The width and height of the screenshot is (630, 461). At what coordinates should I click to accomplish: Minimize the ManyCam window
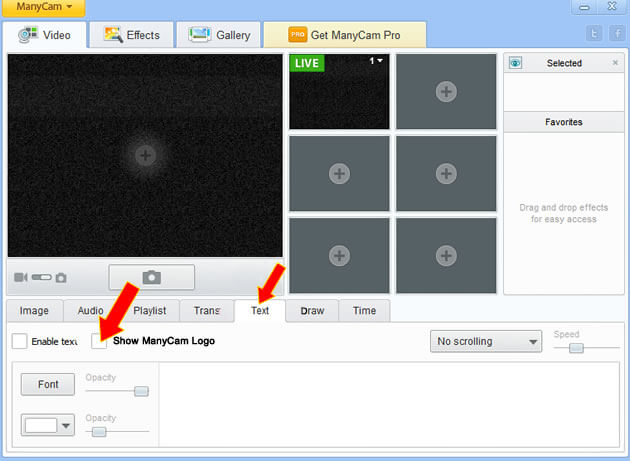click(584, 7)
